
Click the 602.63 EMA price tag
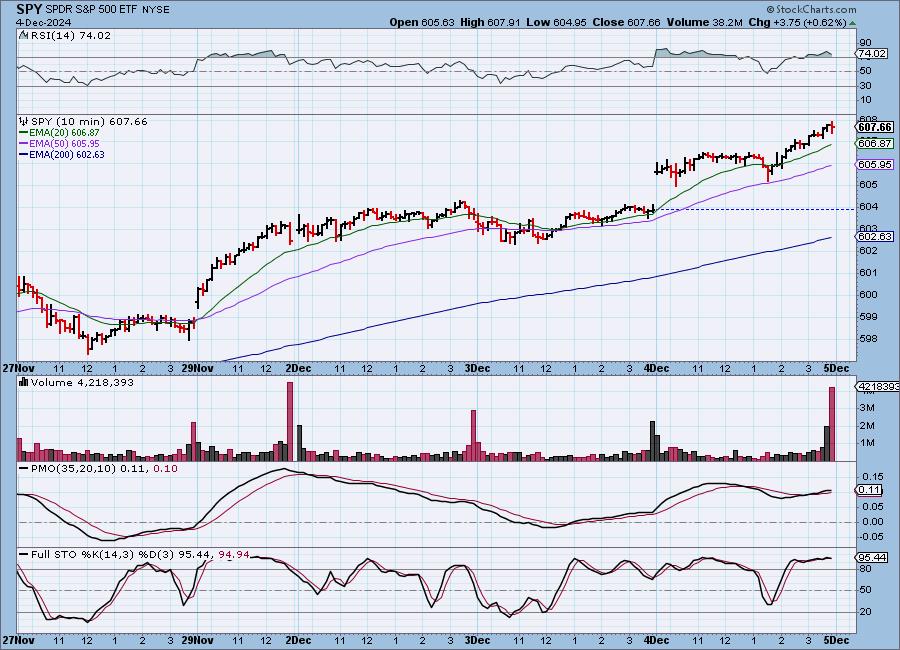coord(875,237)
